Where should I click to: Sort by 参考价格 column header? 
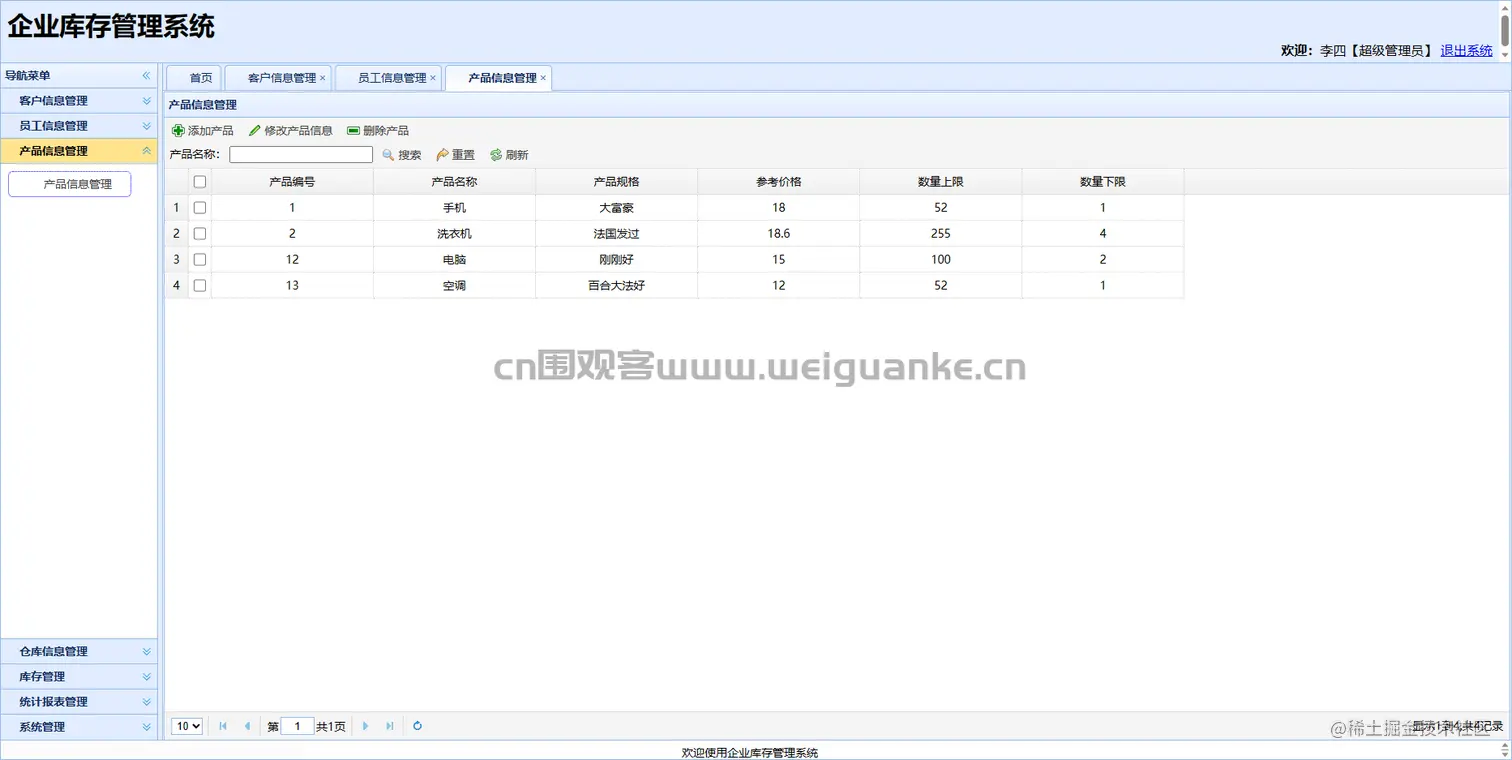(778, 182)
